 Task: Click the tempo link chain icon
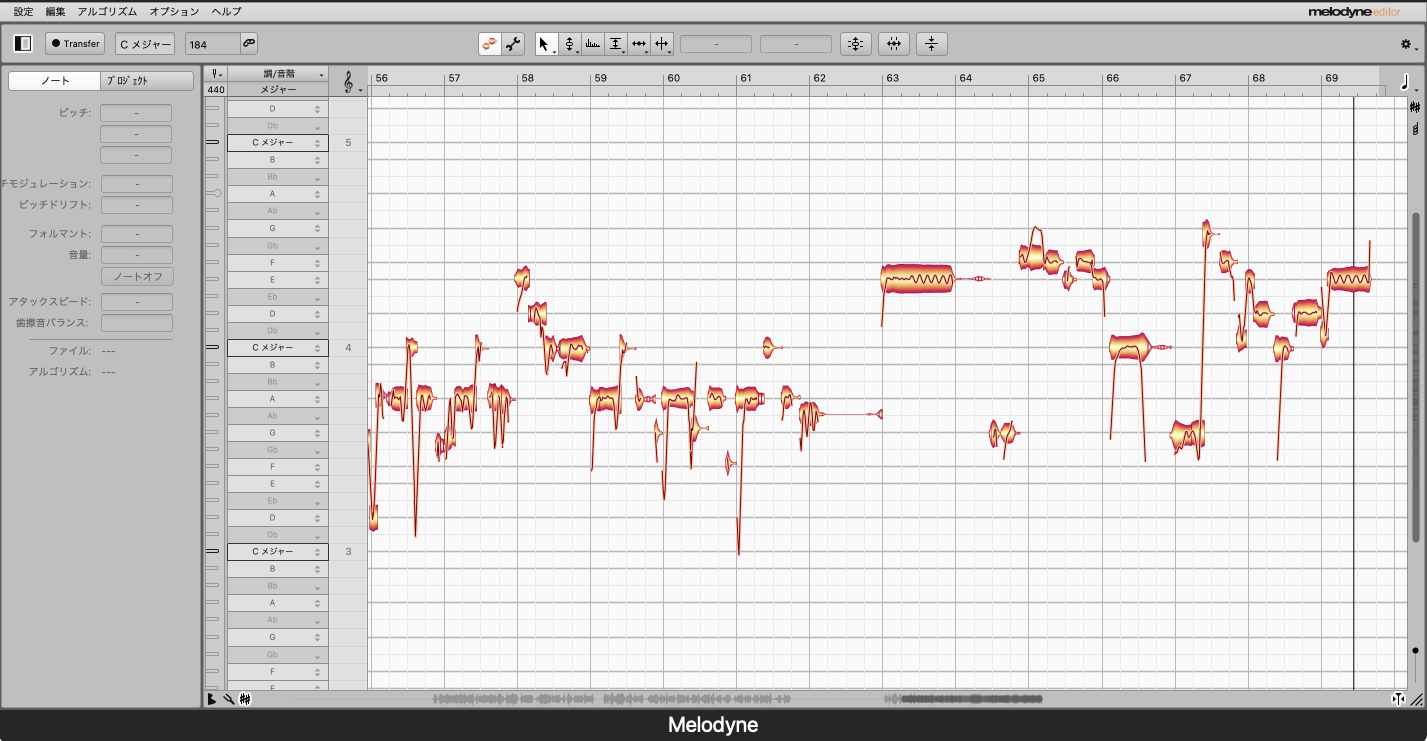click(248, 44)
